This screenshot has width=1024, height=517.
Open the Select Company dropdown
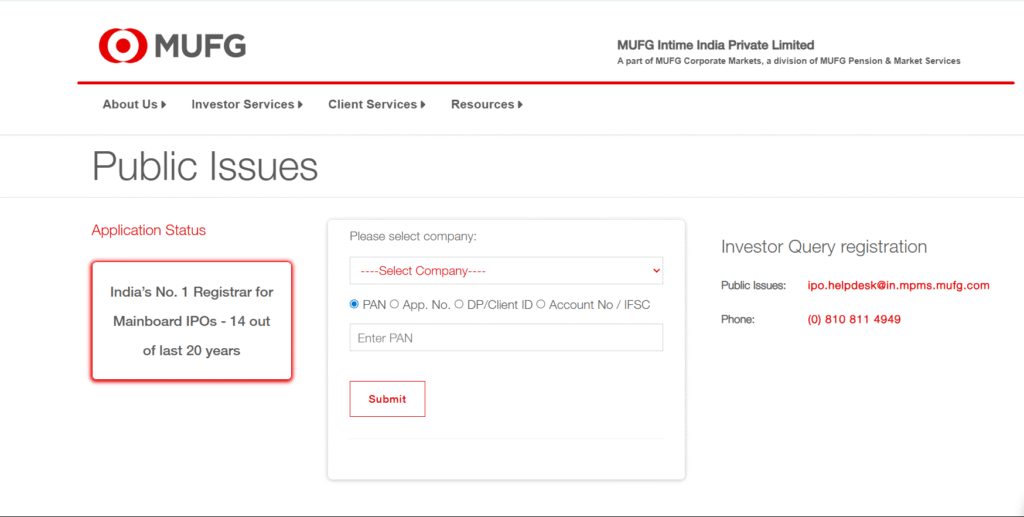[x=505, y=271]
